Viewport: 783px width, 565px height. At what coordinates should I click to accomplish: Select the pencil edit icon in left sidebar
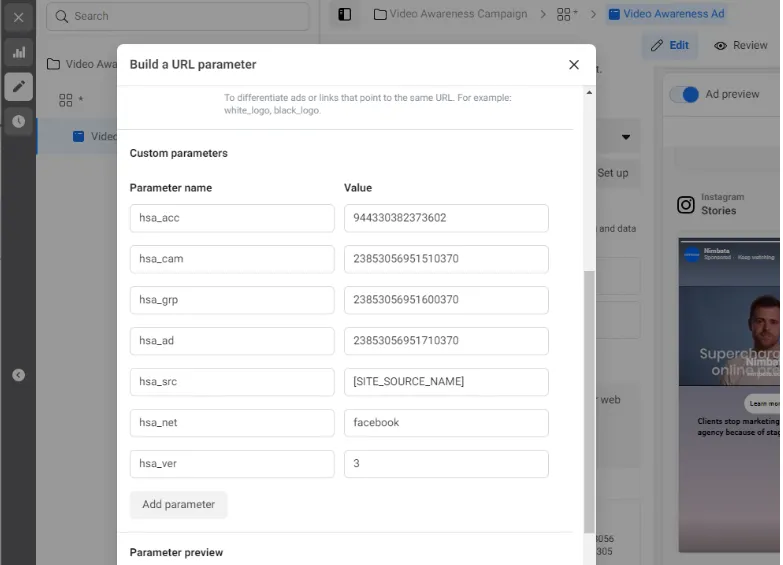pyautogui.click(x=18, y=86)
